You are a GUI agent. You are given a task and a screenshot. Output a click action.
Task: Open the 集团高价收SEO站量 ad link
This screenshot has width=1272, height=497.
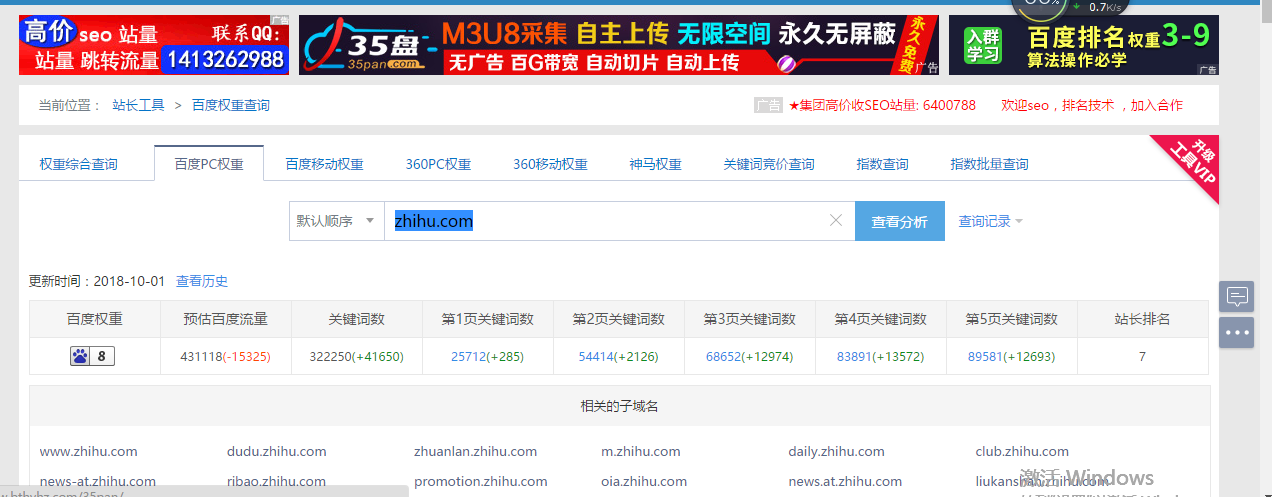pos(882,105)
